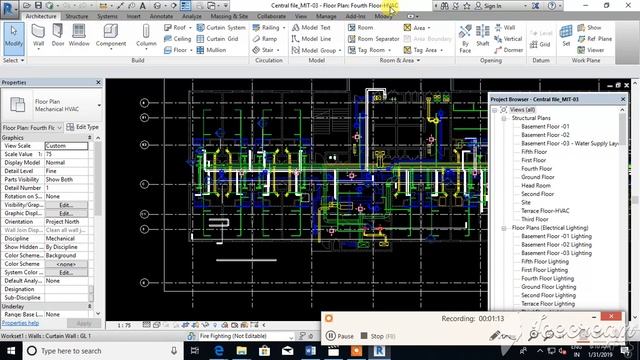Select the Ceiling tool
The image size is (640, 360).
(178, 39)
